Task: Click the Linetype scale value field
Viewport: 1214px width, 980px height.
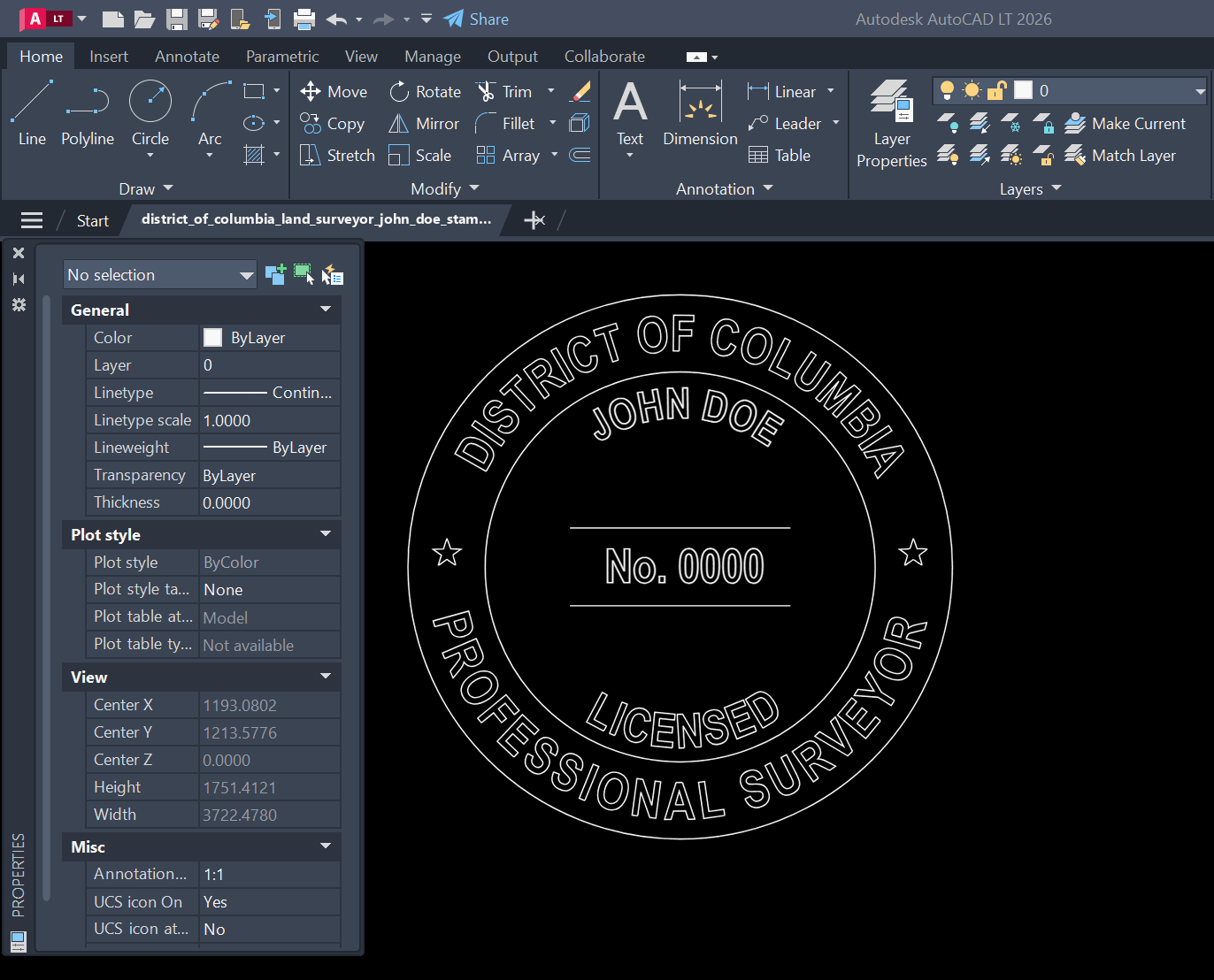Action: pyautogui.click(x=270, y=420)
